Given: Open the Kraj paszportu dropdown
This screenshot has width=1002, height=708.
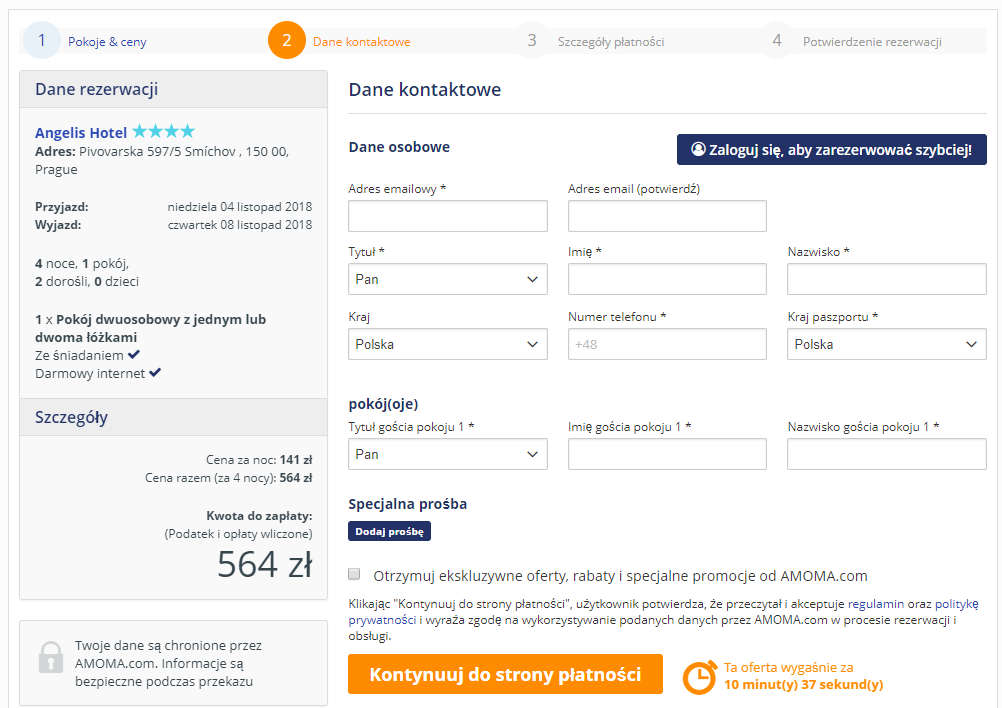Looking at the screenshot, I should coord(886,344).
